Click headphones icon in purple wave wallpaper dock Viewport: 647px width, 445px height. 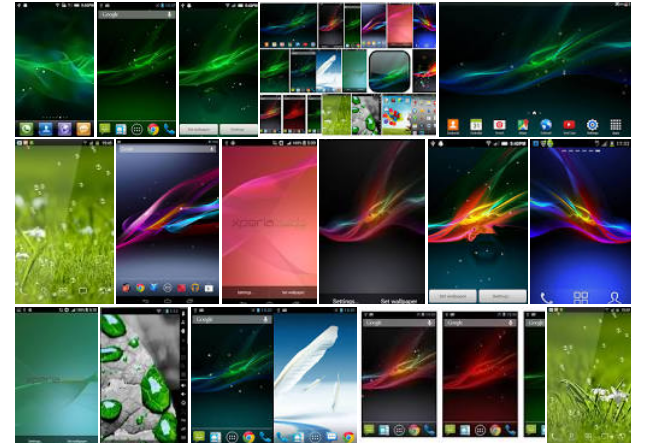tap(195, 288)
